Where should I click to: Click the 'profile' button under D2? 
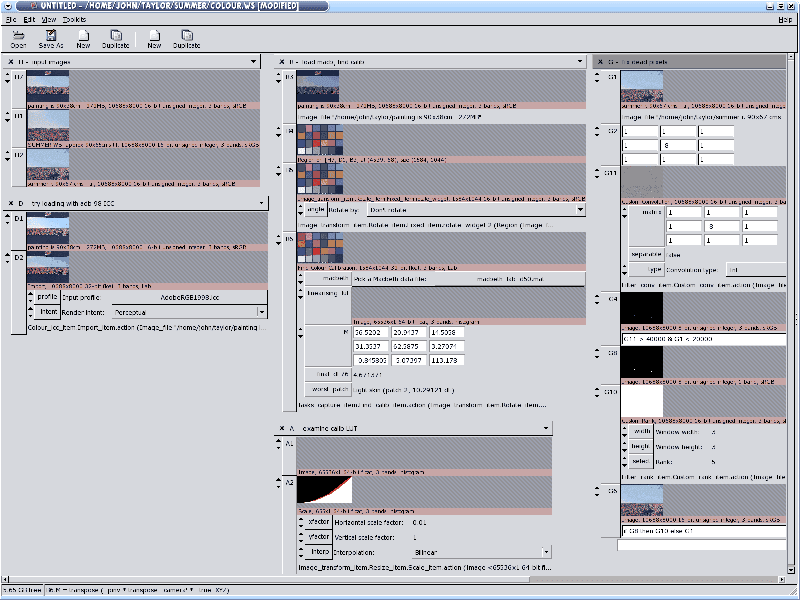tap(47, 297)
